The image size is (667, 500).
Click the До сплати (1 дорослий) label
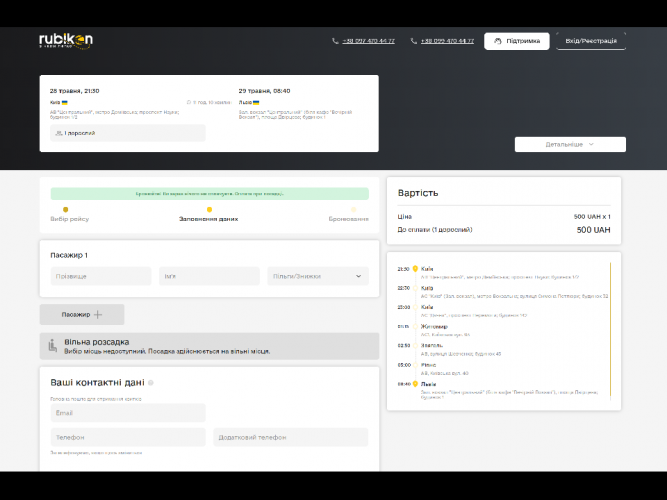[435, 230]
